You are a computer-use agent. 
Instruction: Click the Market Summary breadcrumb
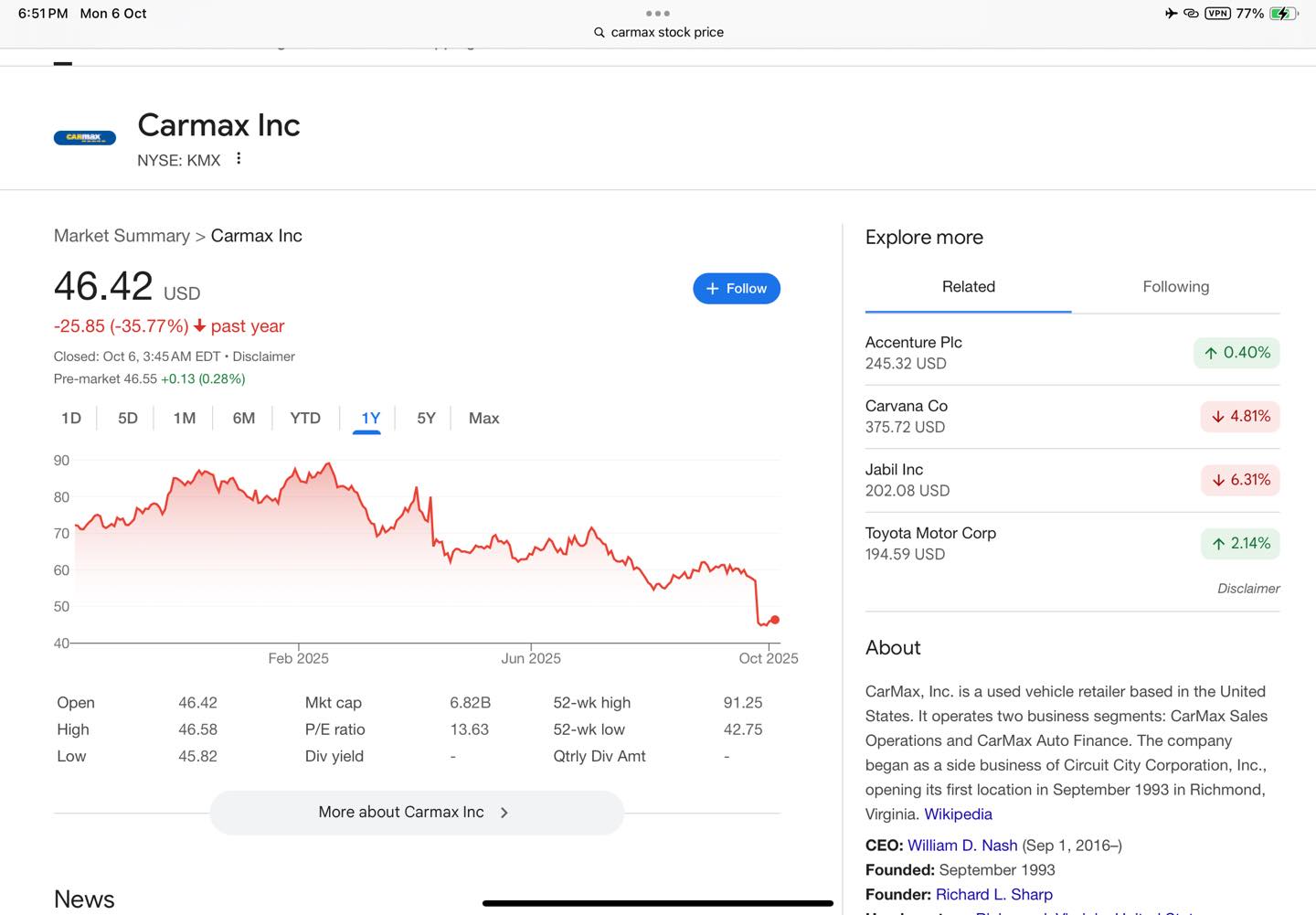(122, 236)
